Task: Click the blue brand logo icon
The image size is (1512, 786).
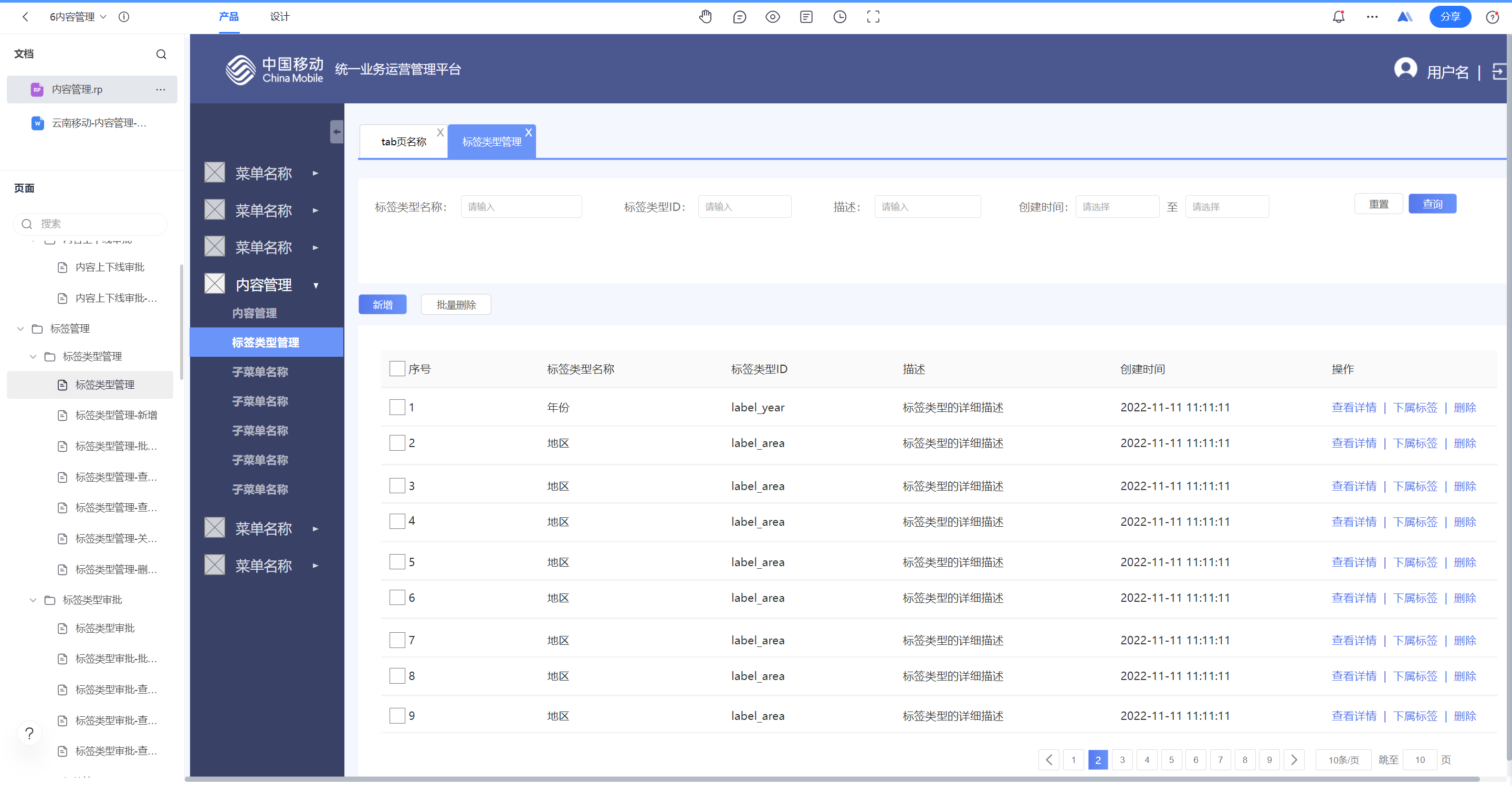Action: (1404, 17)
